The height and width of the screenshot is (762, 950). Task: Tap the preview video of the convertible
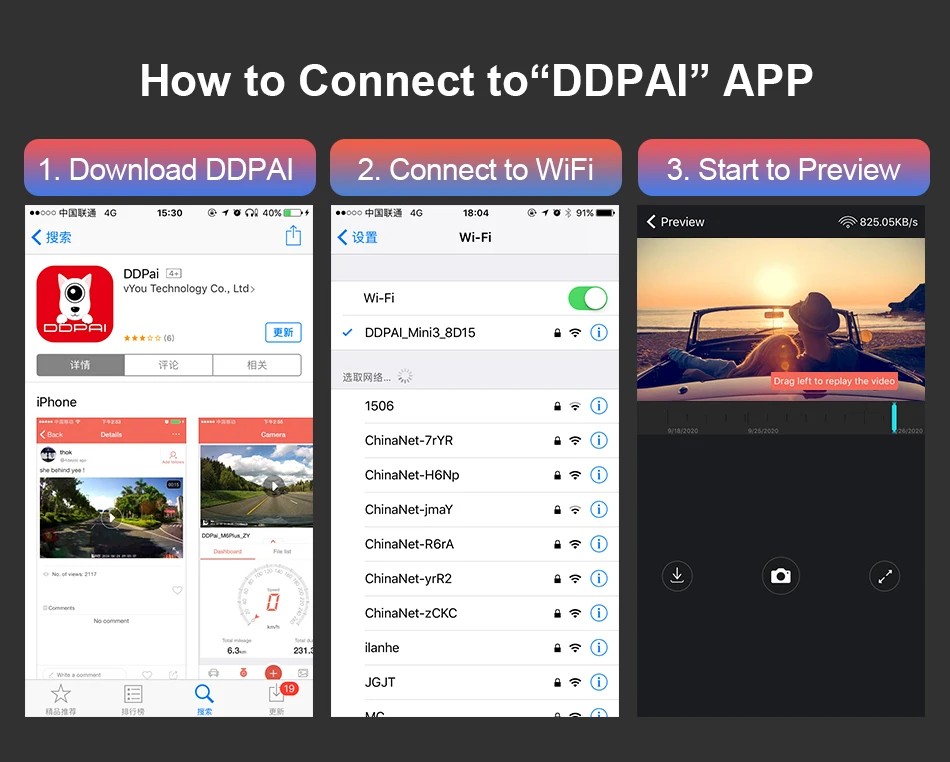780,319
